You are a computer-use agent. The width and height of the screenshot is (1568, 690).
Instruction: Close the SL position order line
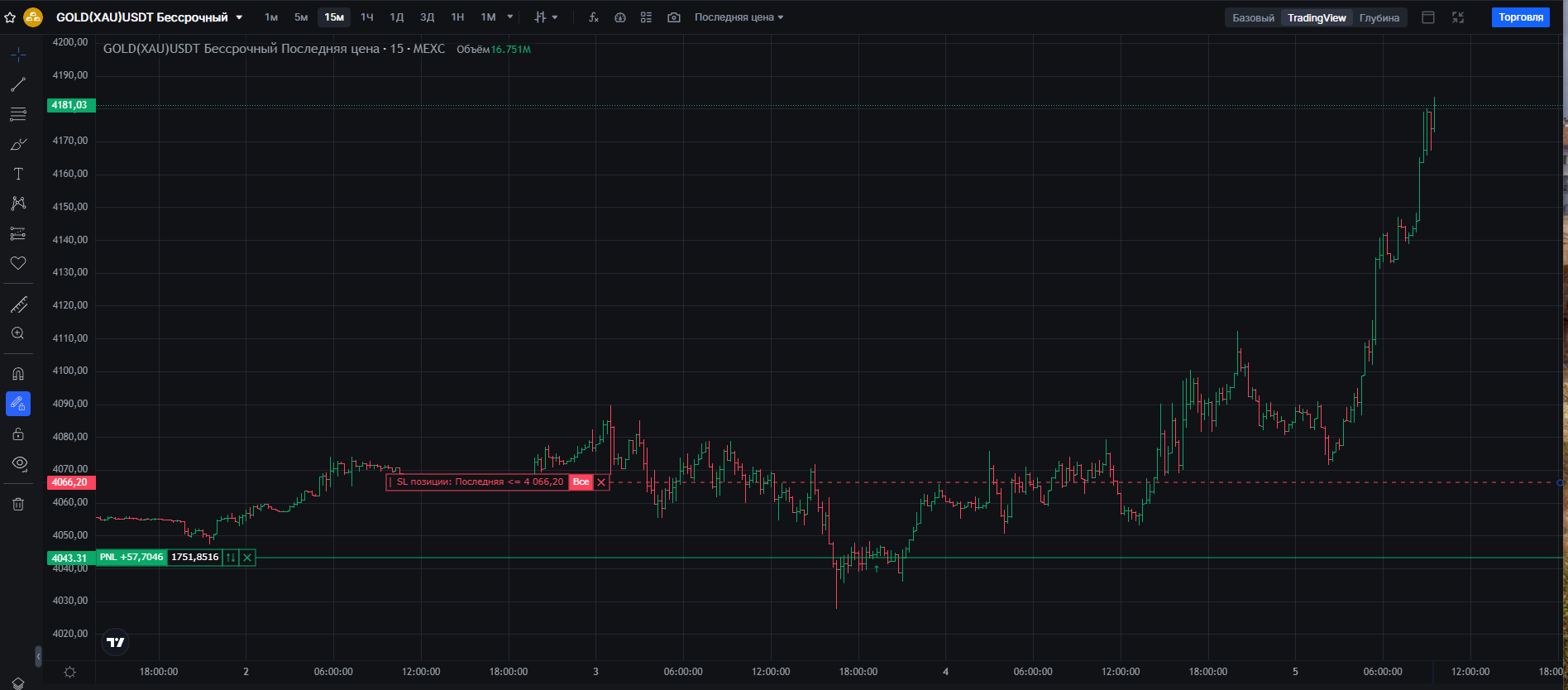(x=601, y=482)
